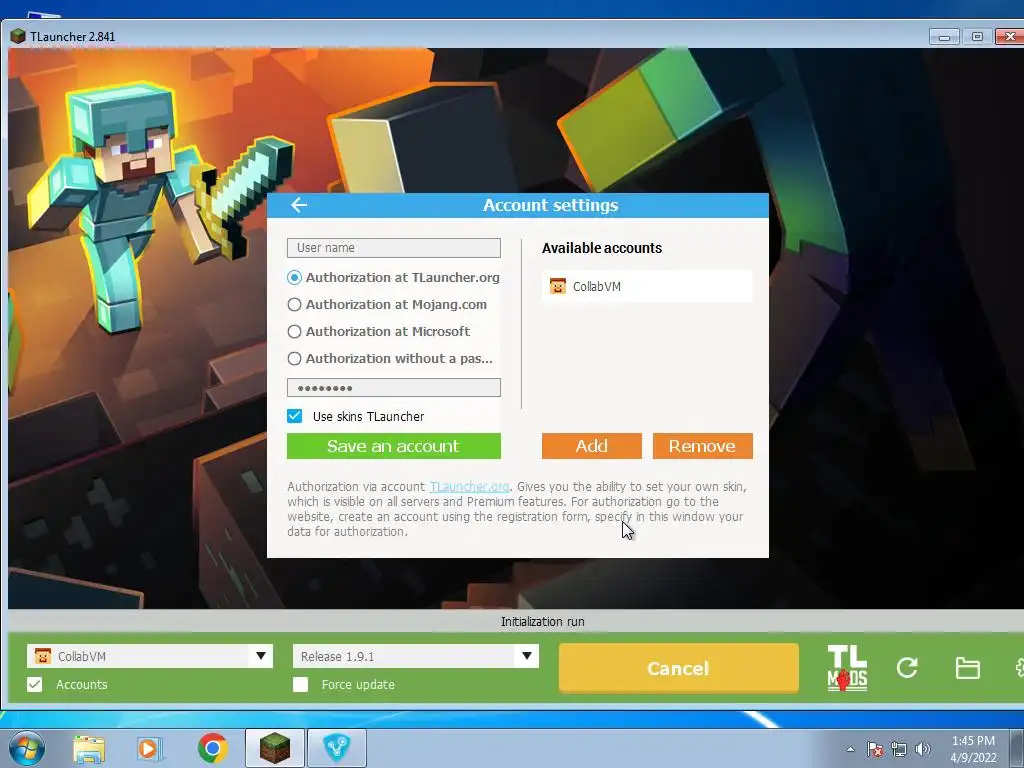Image resolution: width=1024 pixels, height=768 pixels.
Task: Select Authorization at TLauncher.org radio
Action: point(295,278)
